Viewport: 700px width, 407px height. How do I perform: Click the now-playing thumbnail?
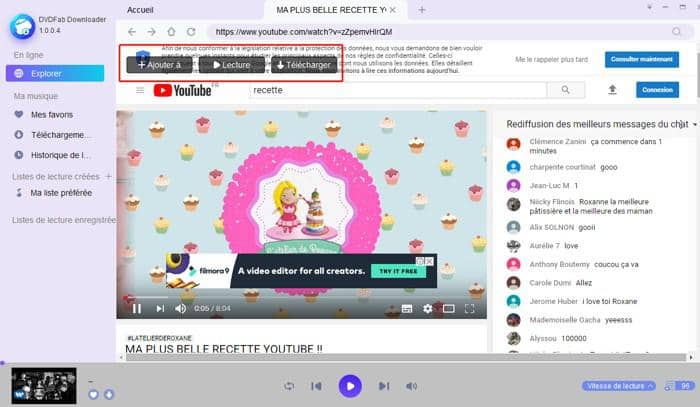[x=44, y=385]
